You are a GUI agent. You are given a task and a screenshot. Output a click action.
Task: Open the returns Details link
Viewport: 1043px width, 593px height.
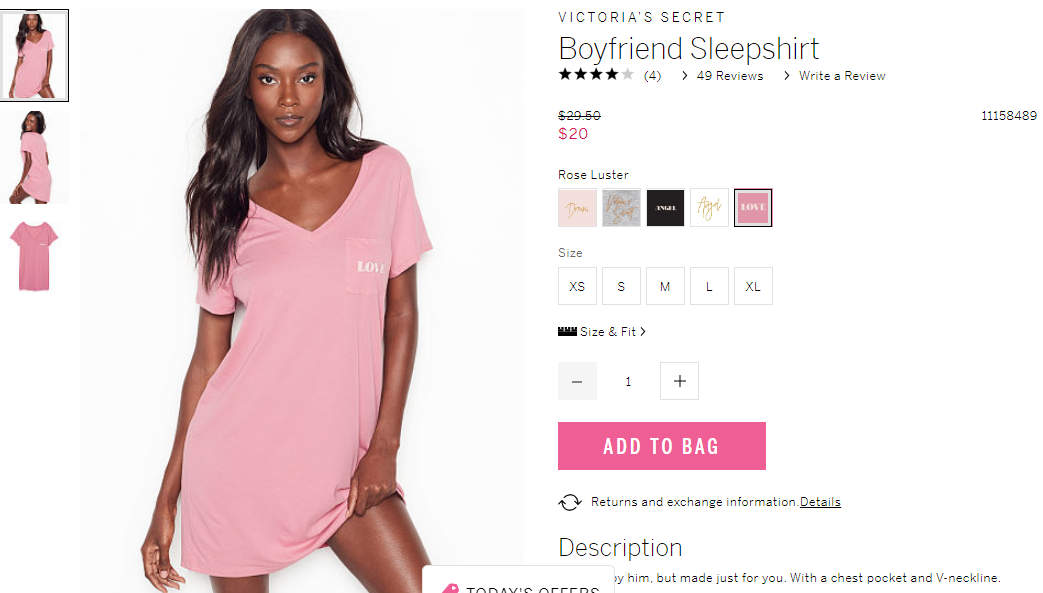click(820, 502)
